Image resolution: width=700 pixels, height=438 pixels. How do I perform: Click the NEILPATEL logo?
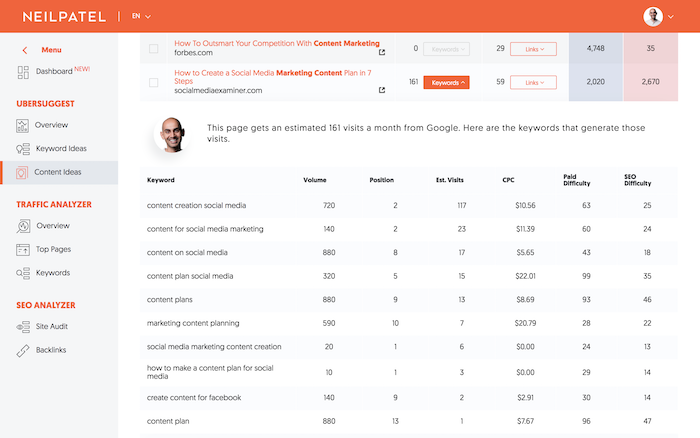pos(64,17)
